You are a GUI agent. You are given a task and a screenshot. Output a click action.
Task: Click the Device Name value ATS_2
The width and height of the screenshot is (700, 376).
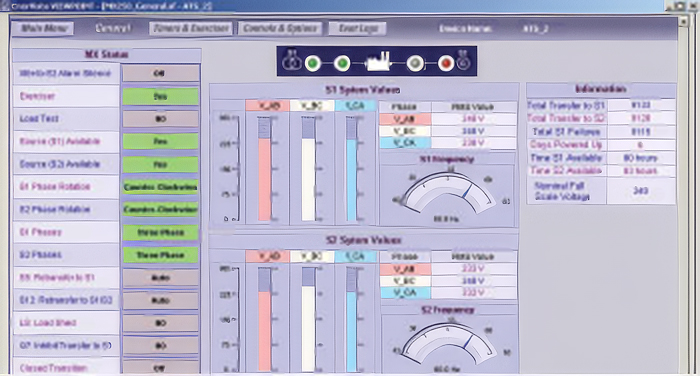[x=535, y=29]
